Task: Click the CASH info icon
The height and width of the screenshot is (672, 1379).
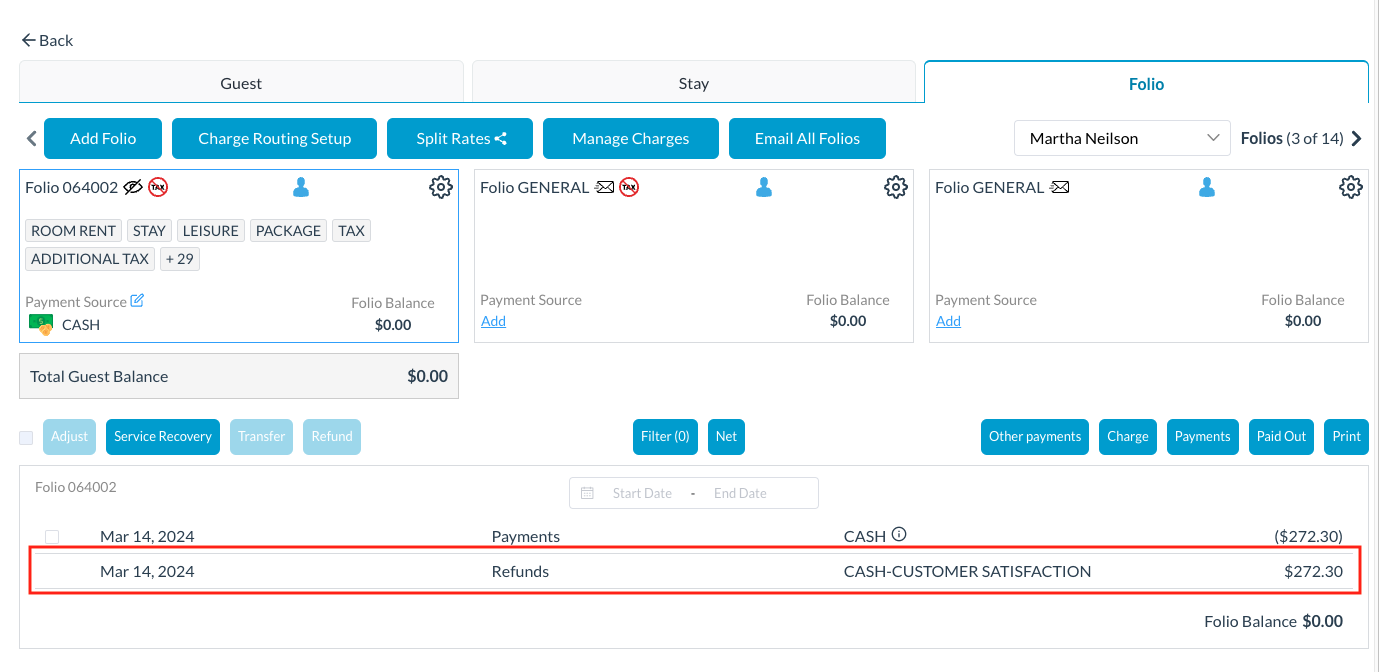Action: coord(899,535)
